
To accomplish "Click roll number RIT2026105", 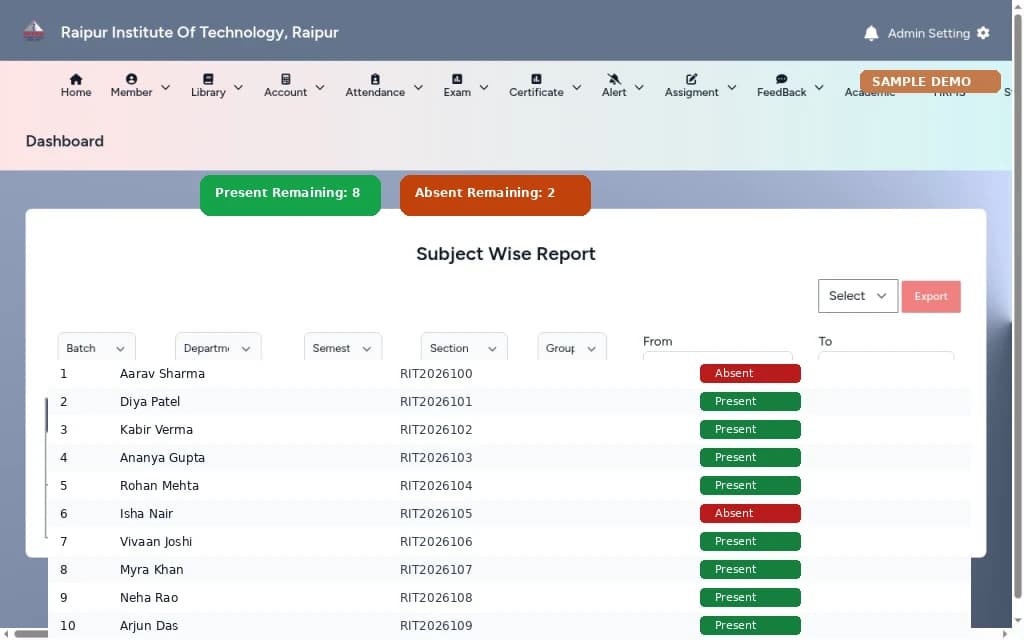I will [436, 514].
